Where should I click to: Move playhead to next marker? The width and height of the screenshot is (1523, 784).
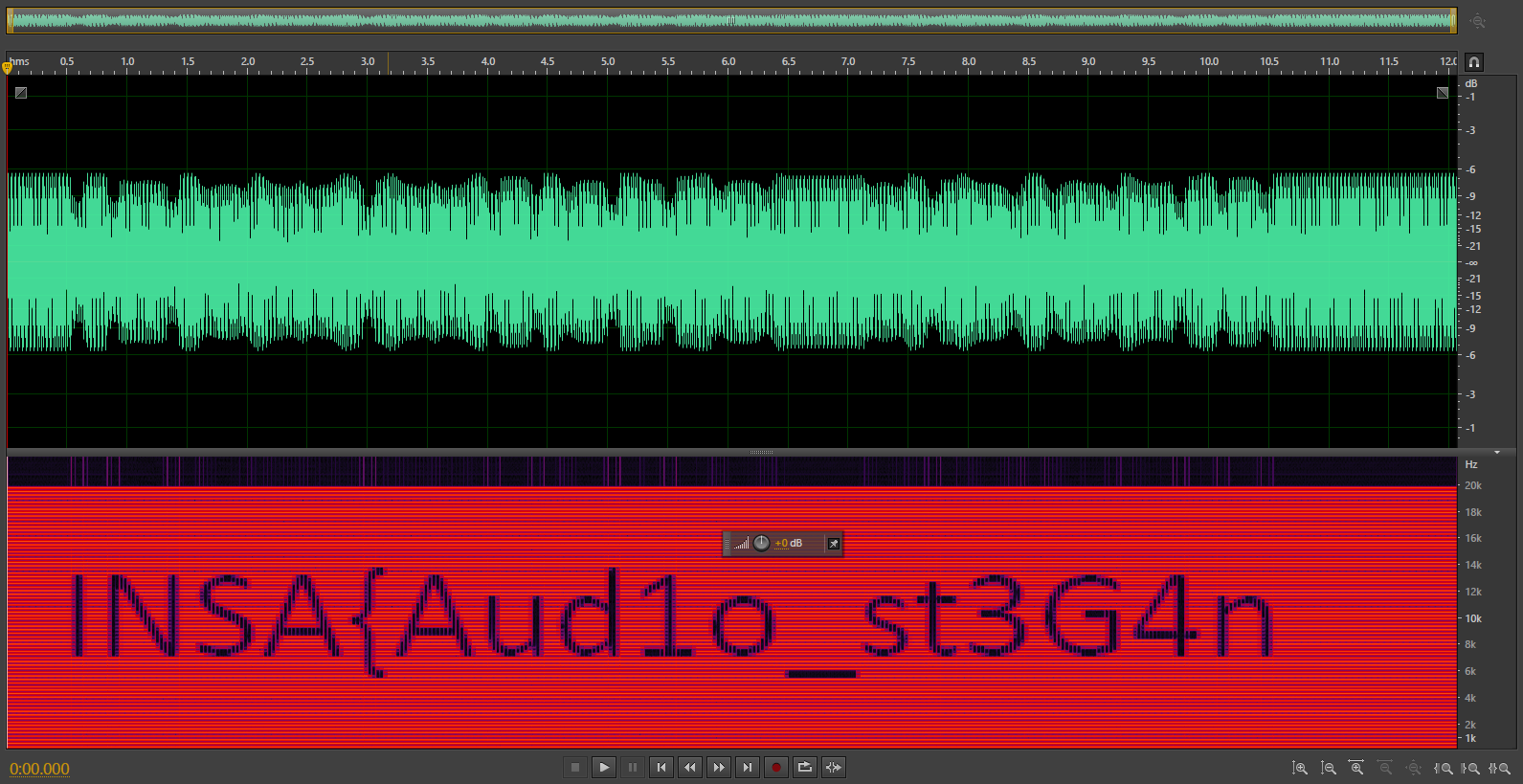pos(748,767)
